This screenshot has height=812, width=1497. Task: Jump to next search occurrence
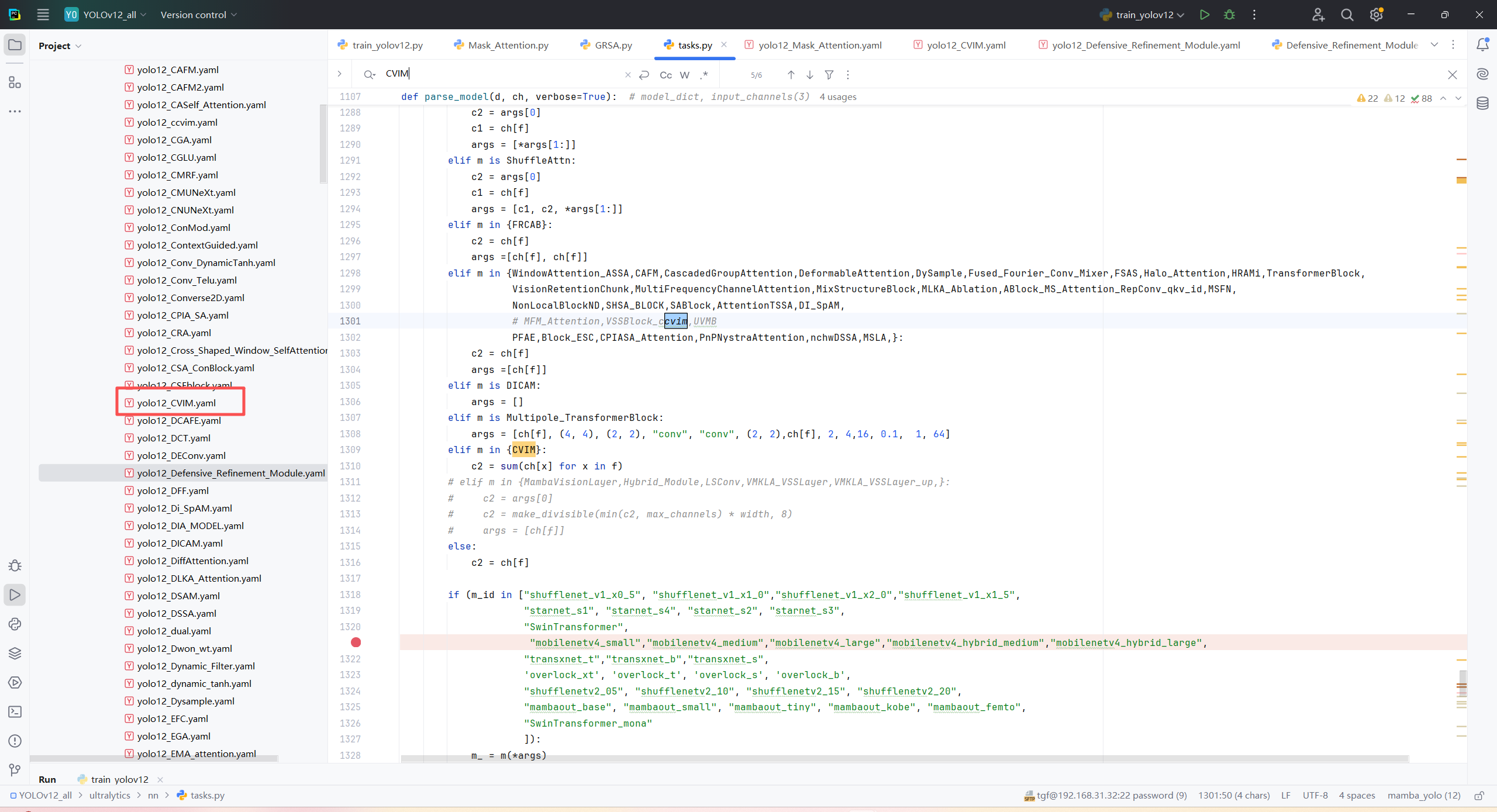[810, 75]
